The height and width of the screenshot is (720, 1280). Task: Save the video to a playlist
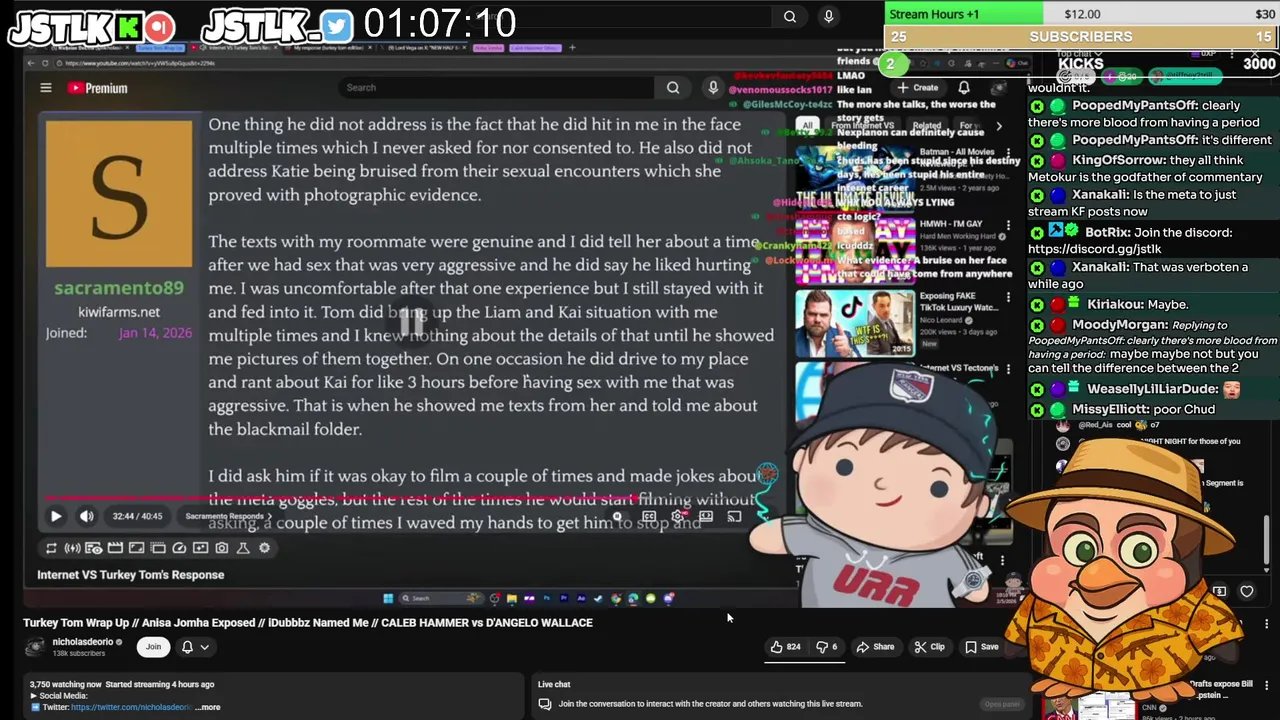click(982, 647)
